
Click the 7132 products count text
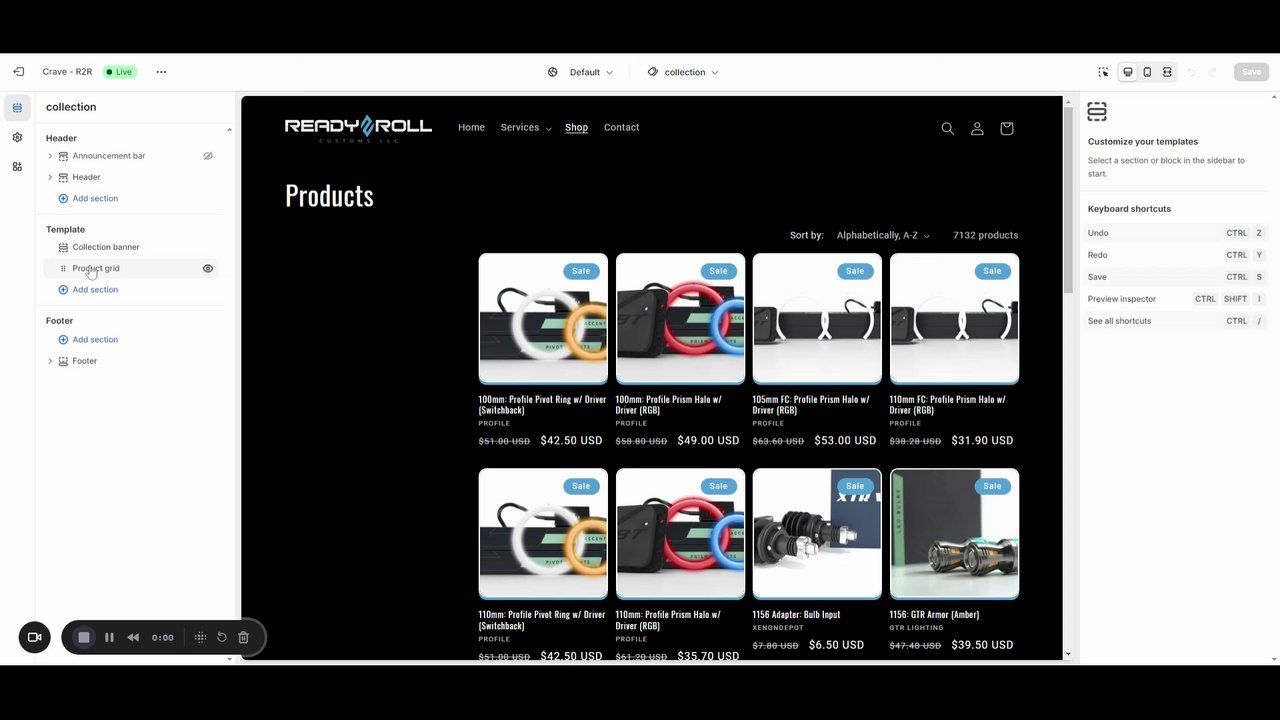coord(985,235)
